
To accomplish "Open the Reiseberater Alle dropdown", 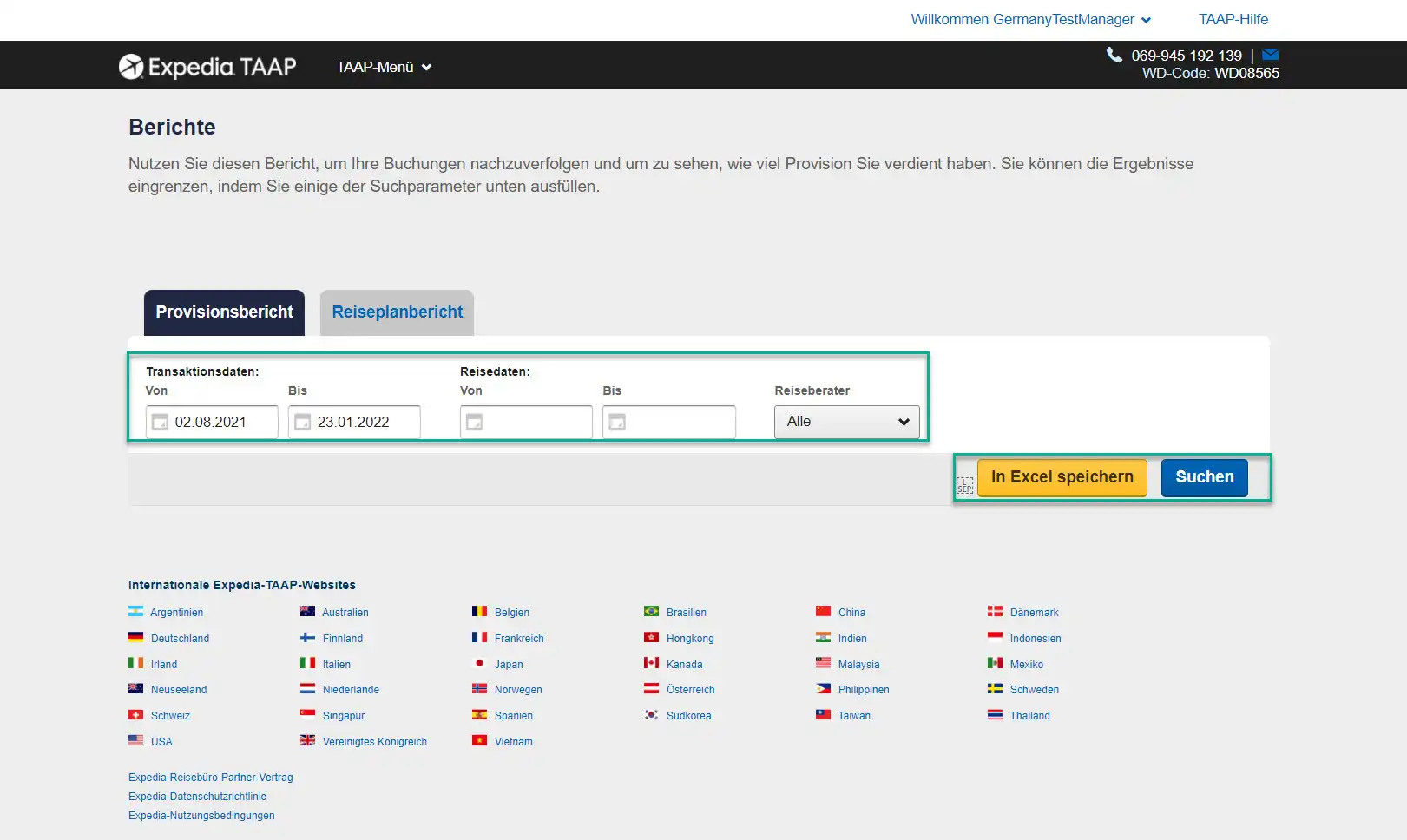I will point(846,422).
